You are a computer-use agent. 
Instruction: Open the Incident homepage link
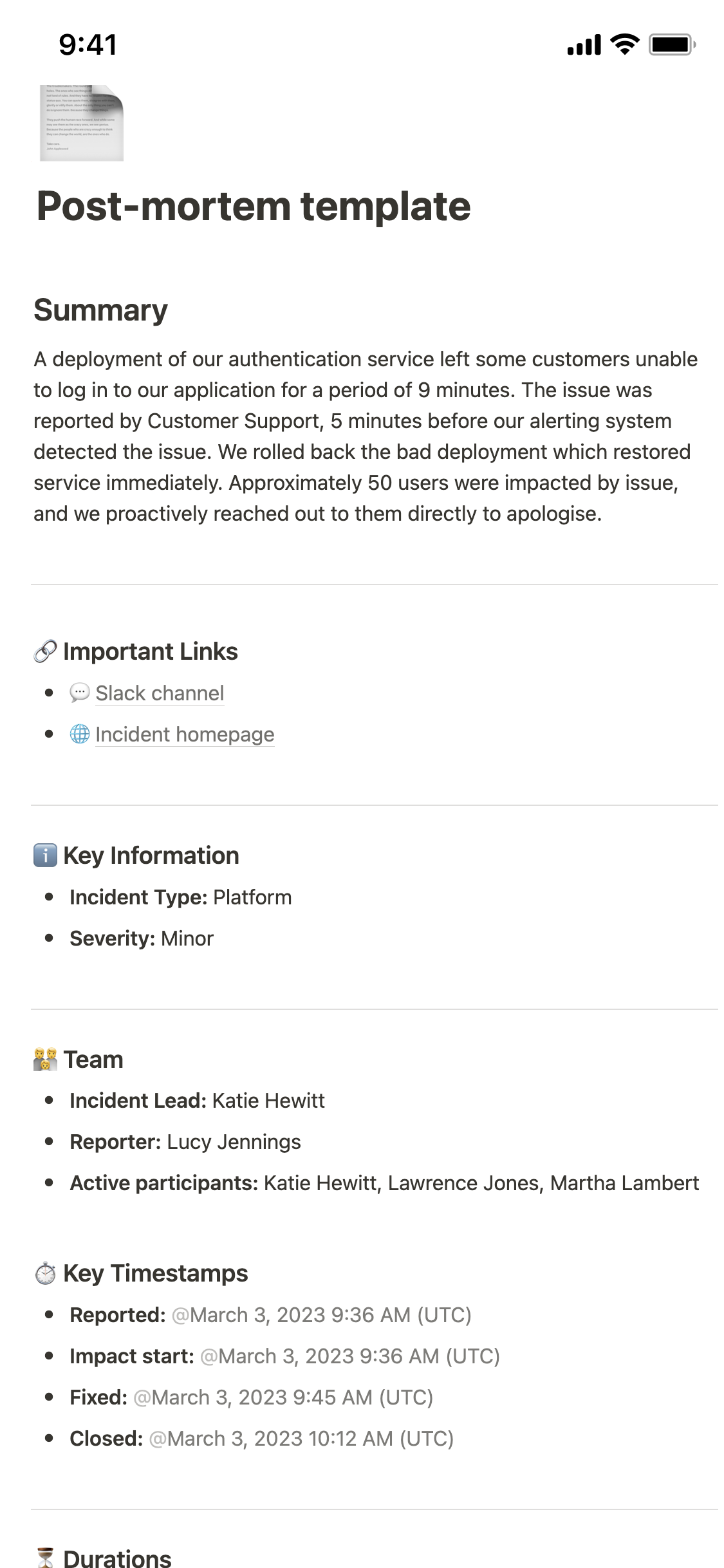pos(185,734)
